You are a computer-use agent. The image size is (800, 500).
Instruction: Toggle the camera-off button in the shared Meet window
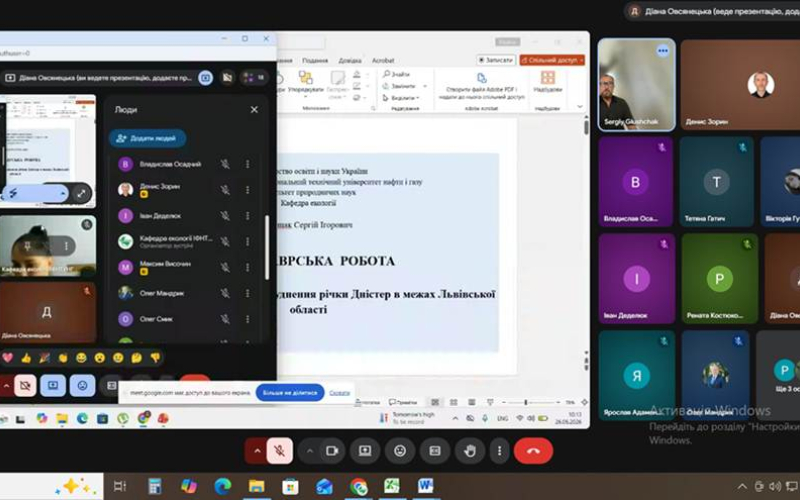(x=25, y=386)
